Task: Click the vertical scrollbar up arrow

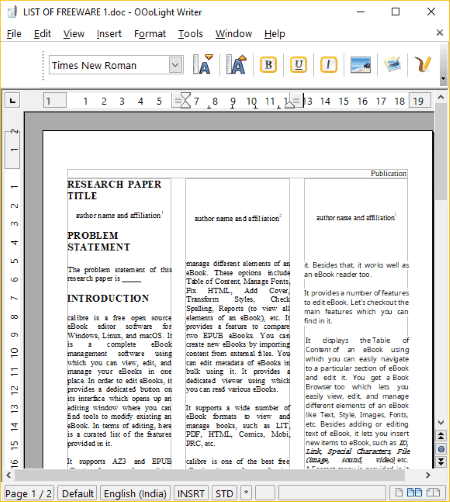Action: (x=441, y=97)
